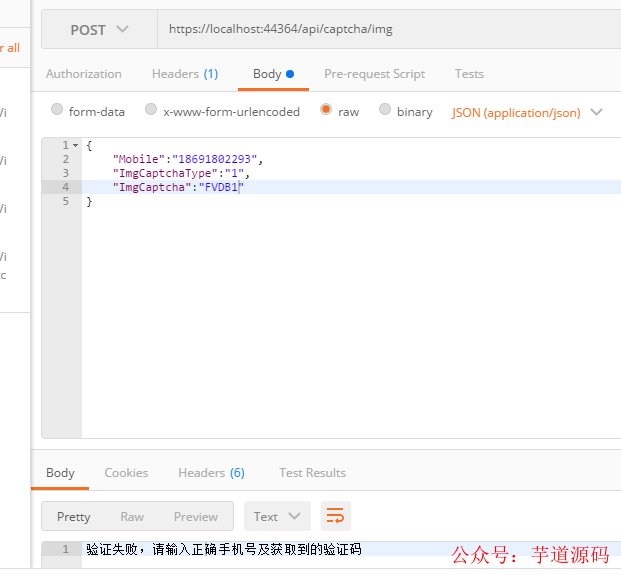Open the response Headers (6) tab
Viewport: 621px width, 575px height.
[211, 473]
